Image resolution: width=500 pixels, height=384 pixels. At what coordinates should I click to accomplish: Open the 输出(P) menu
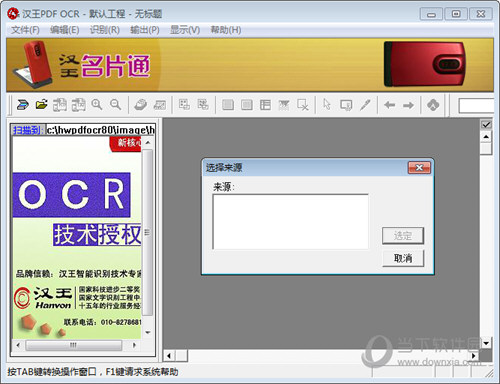click(x=145, y=30)
